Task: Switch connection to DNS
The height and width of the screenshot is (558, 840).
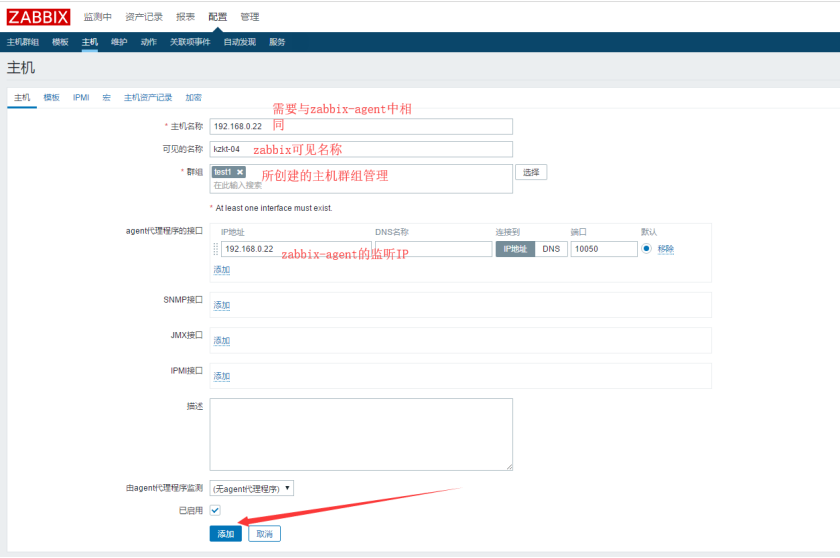Action: tap(551, 249)
